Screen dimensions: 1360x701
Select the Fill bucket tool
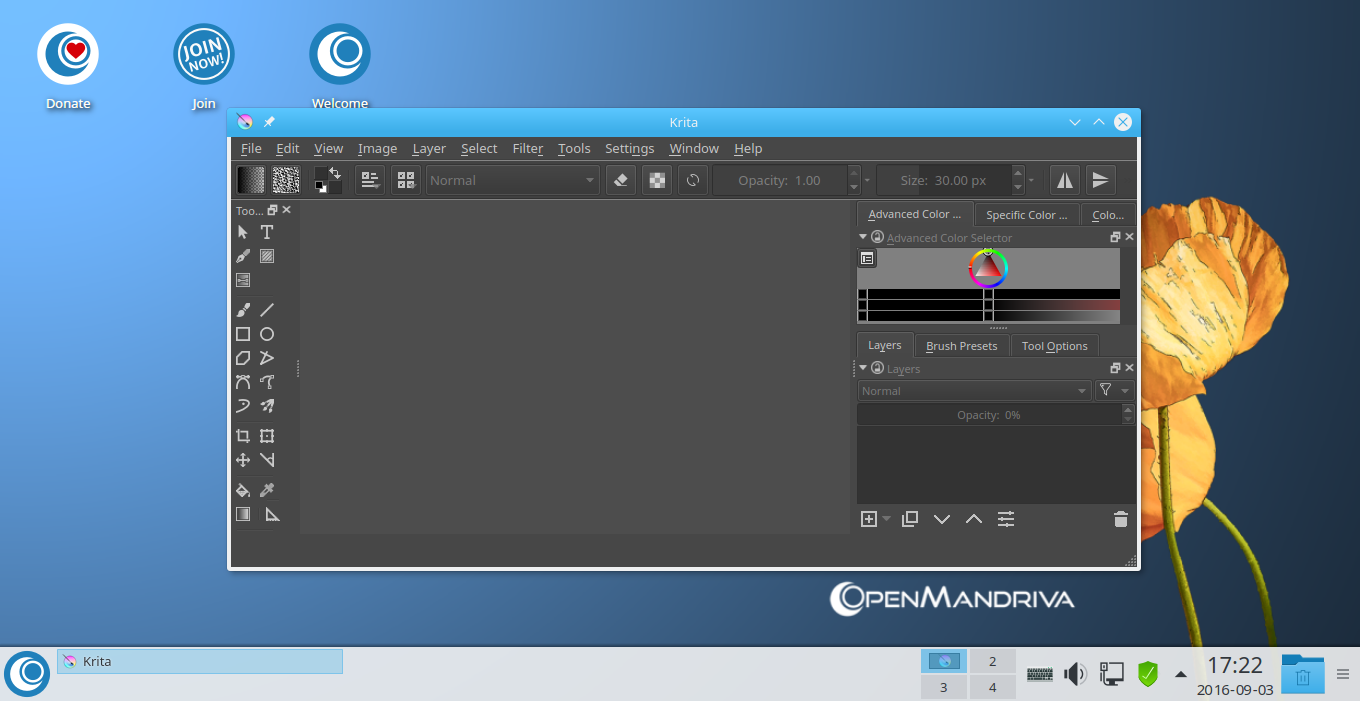243,490
